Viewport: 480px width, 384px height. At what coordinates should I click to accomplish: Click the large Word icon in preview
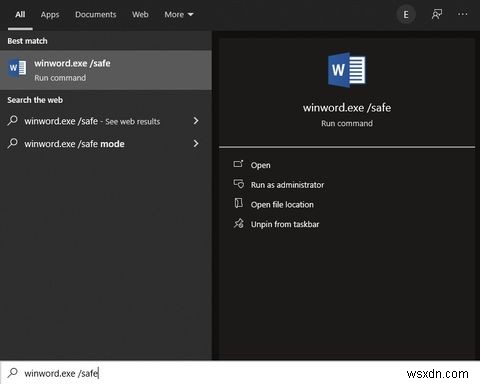[x=347, y=70]
